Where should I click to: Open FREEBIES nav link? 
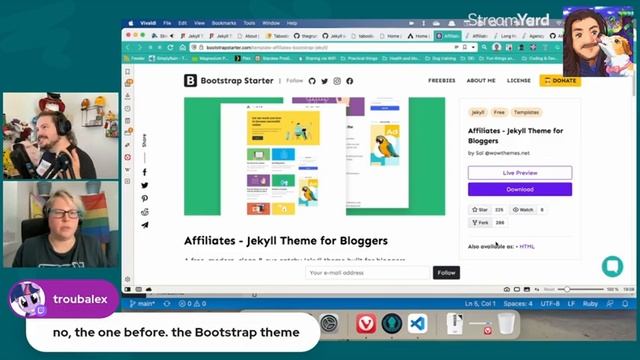442,80
